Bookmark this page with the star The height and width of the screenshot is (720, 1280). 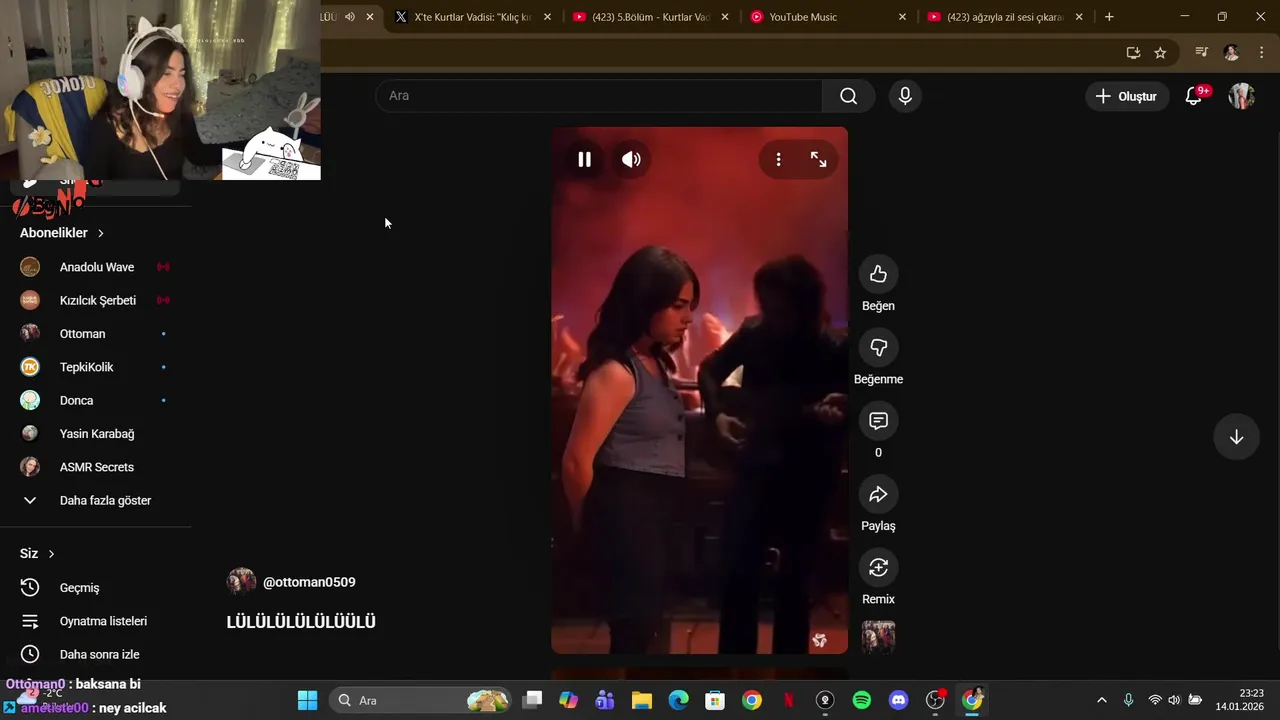1160,53
